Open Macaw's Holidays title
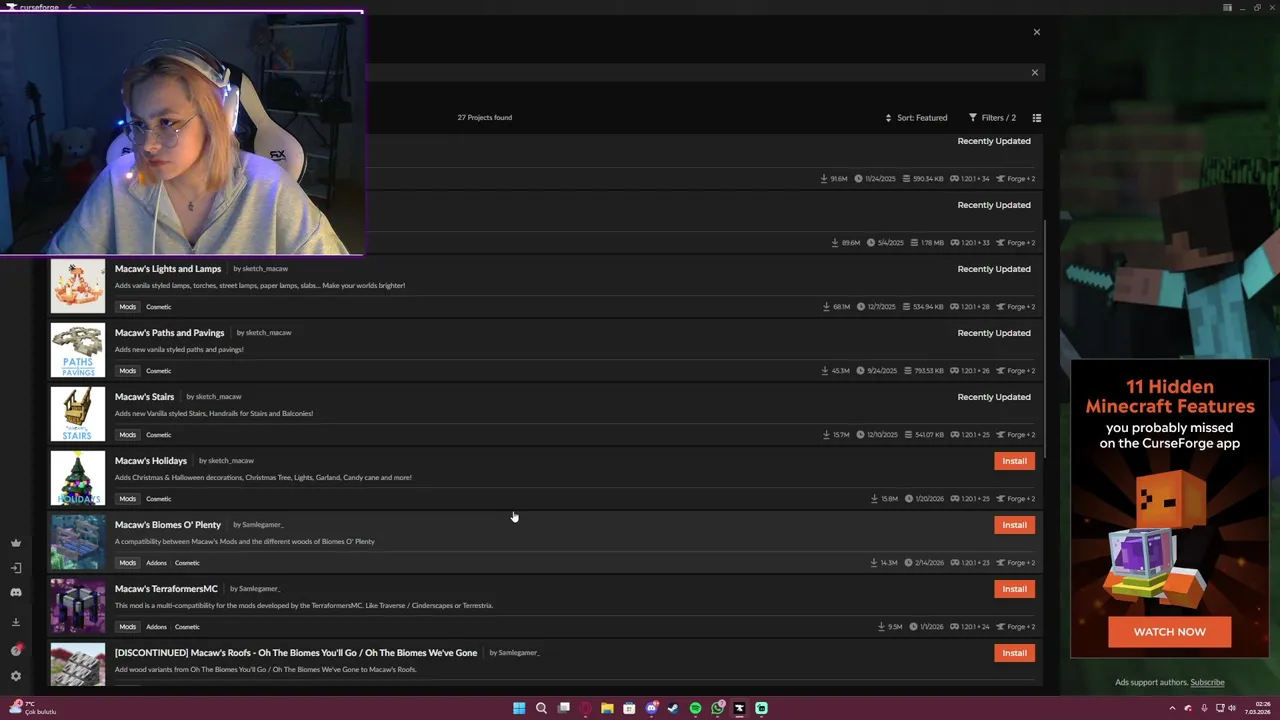This screenshot has height=720, width=1280. 151,461
